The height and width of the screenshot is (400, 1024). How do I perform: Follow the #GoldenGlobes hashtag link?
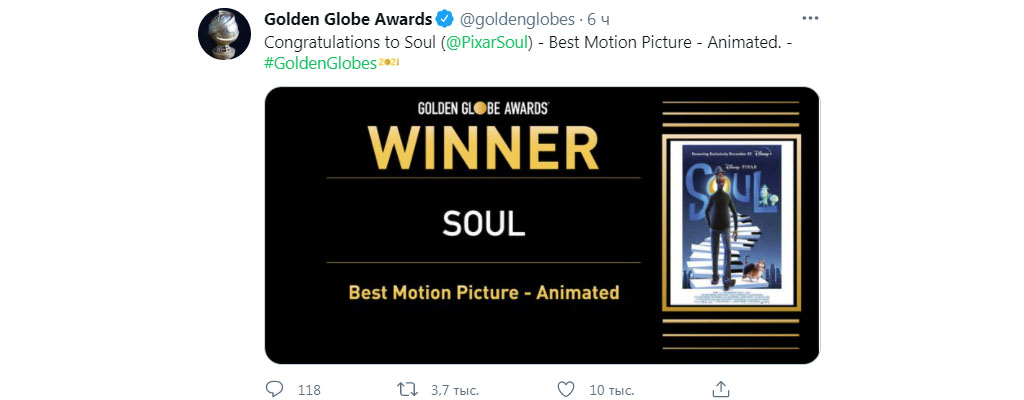coord(320,63)
